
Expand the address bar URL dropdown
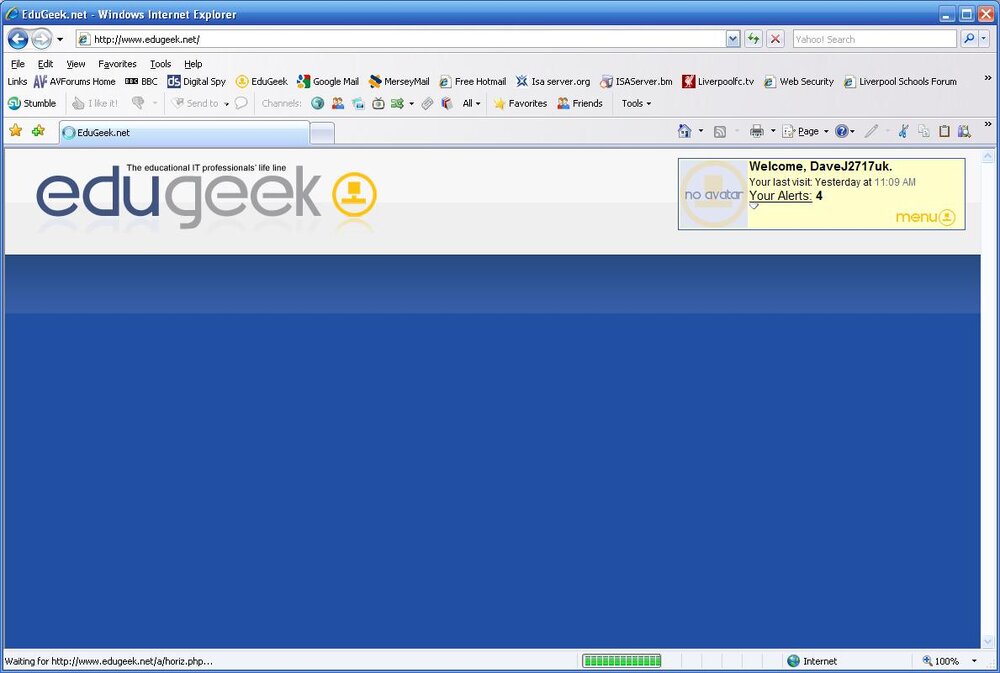coord(733,39)
